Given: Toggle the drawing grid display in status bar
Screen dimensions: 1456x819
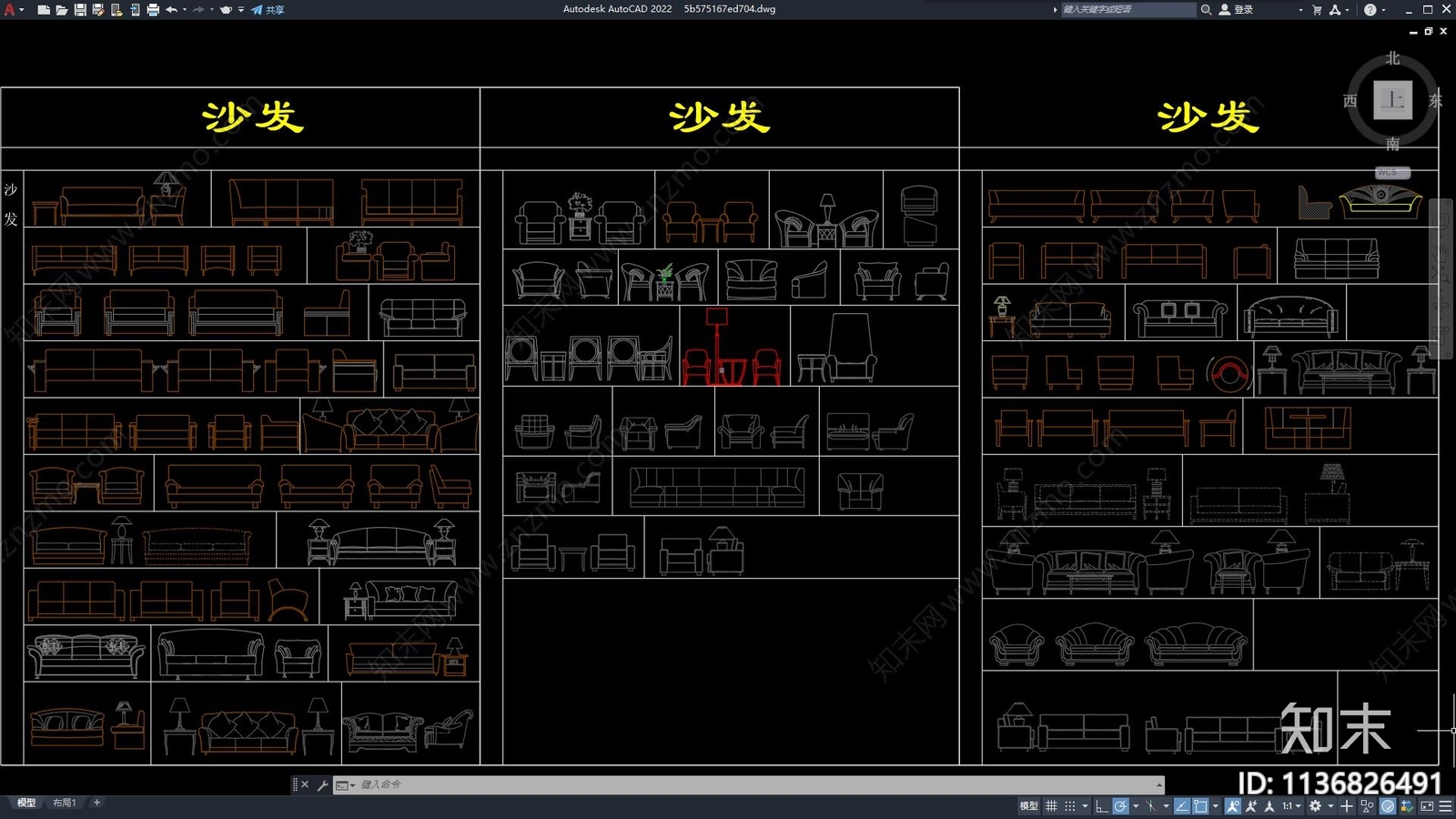Looking at the screenshot, I should [x=1051, y=805].
